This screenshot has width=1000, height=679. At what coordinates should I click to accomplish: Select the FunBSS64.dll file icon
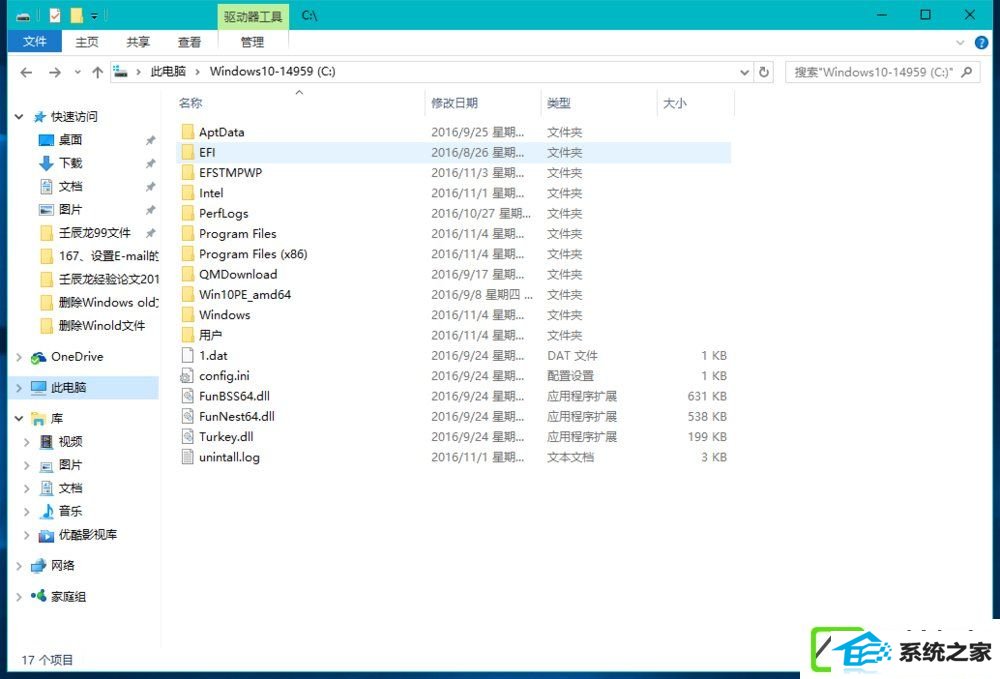point(188,397)
